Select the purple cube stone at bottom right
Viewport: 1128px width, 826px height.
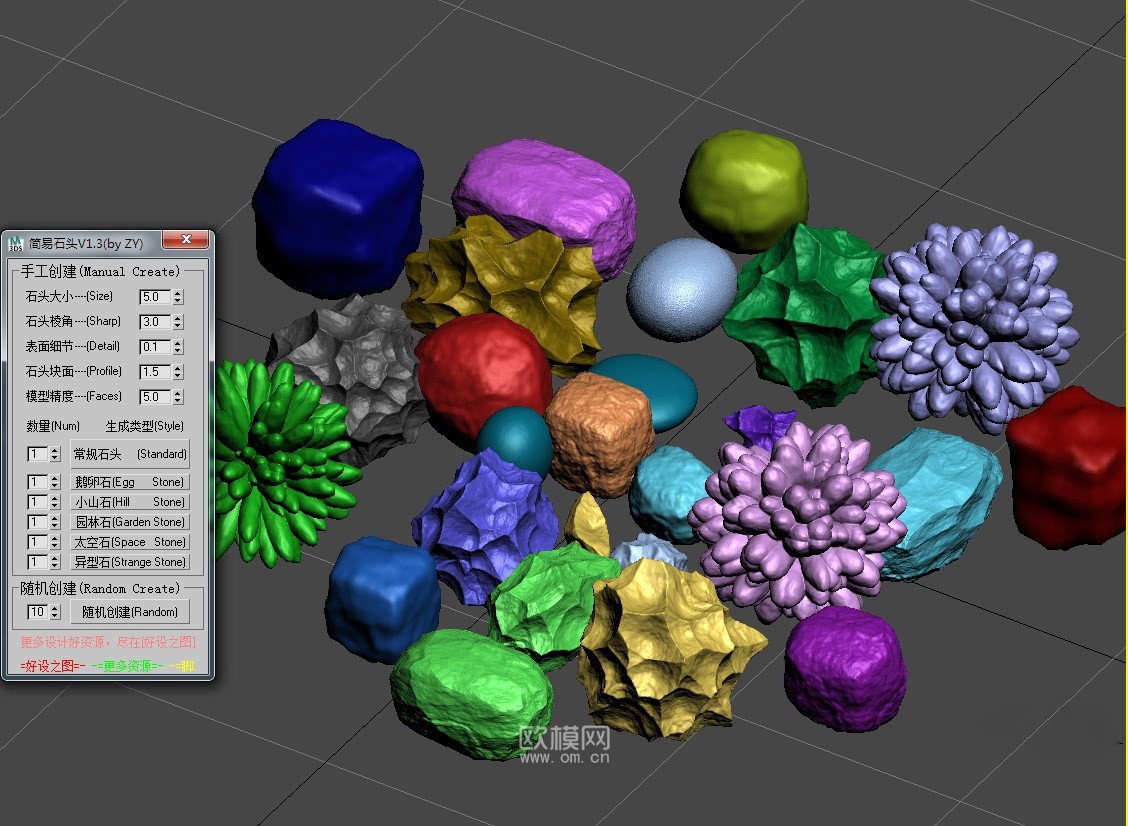[x=845, y=669]
